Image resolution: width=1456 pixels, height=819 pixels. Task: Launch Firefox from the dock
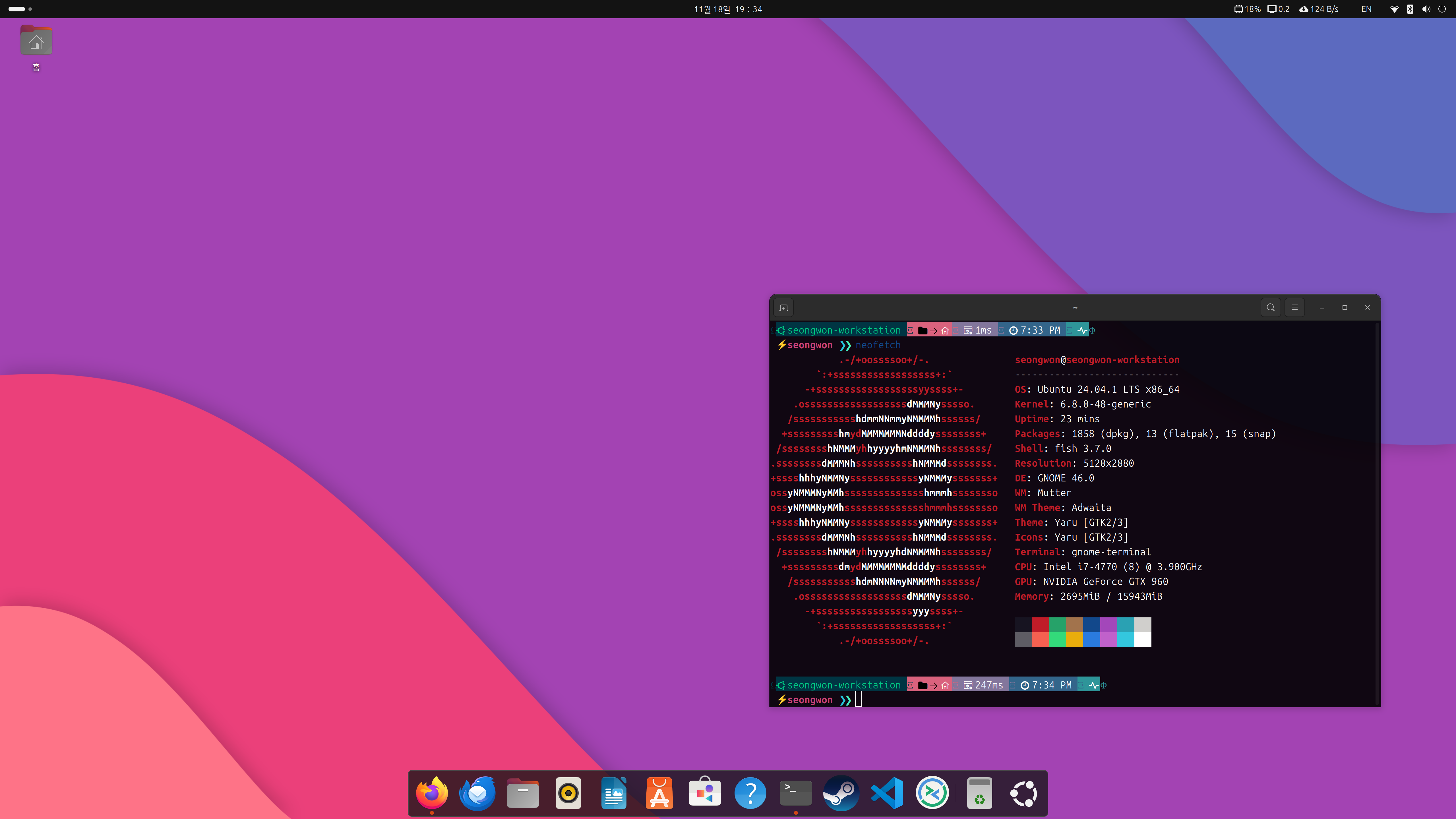pyautogui.click(x=432, y=793)
